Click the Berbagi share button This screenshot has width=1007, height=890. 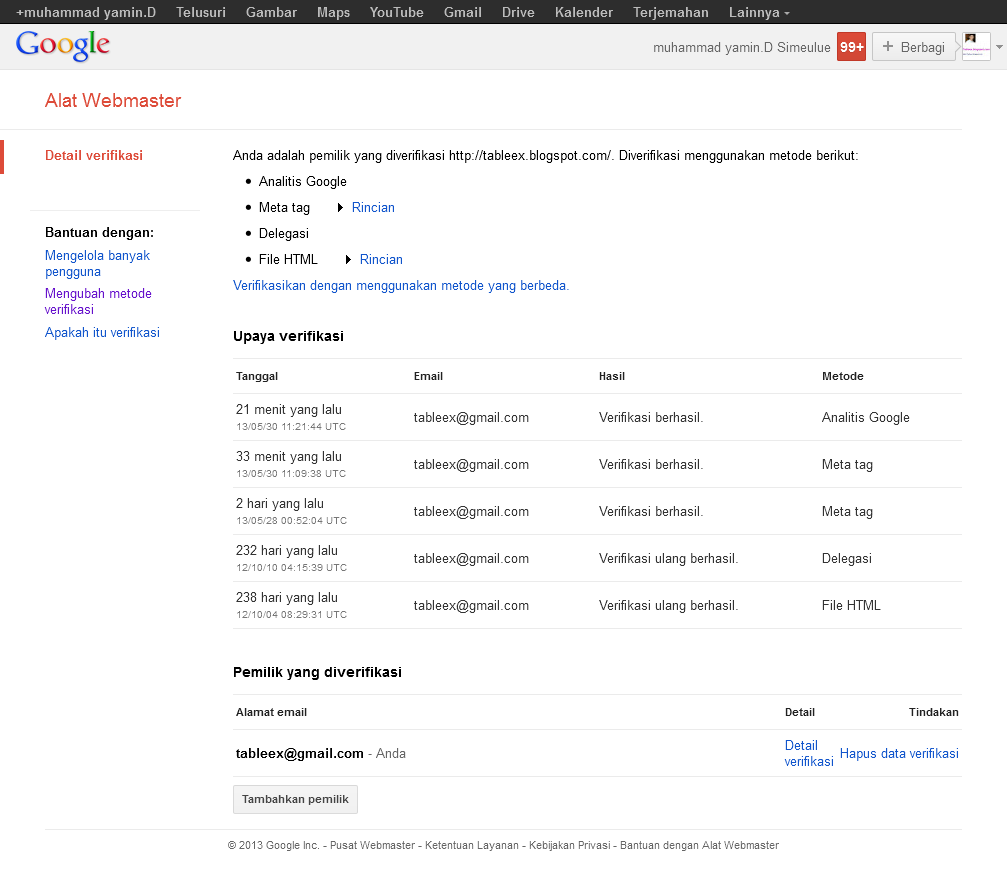[x=913, y=47]
